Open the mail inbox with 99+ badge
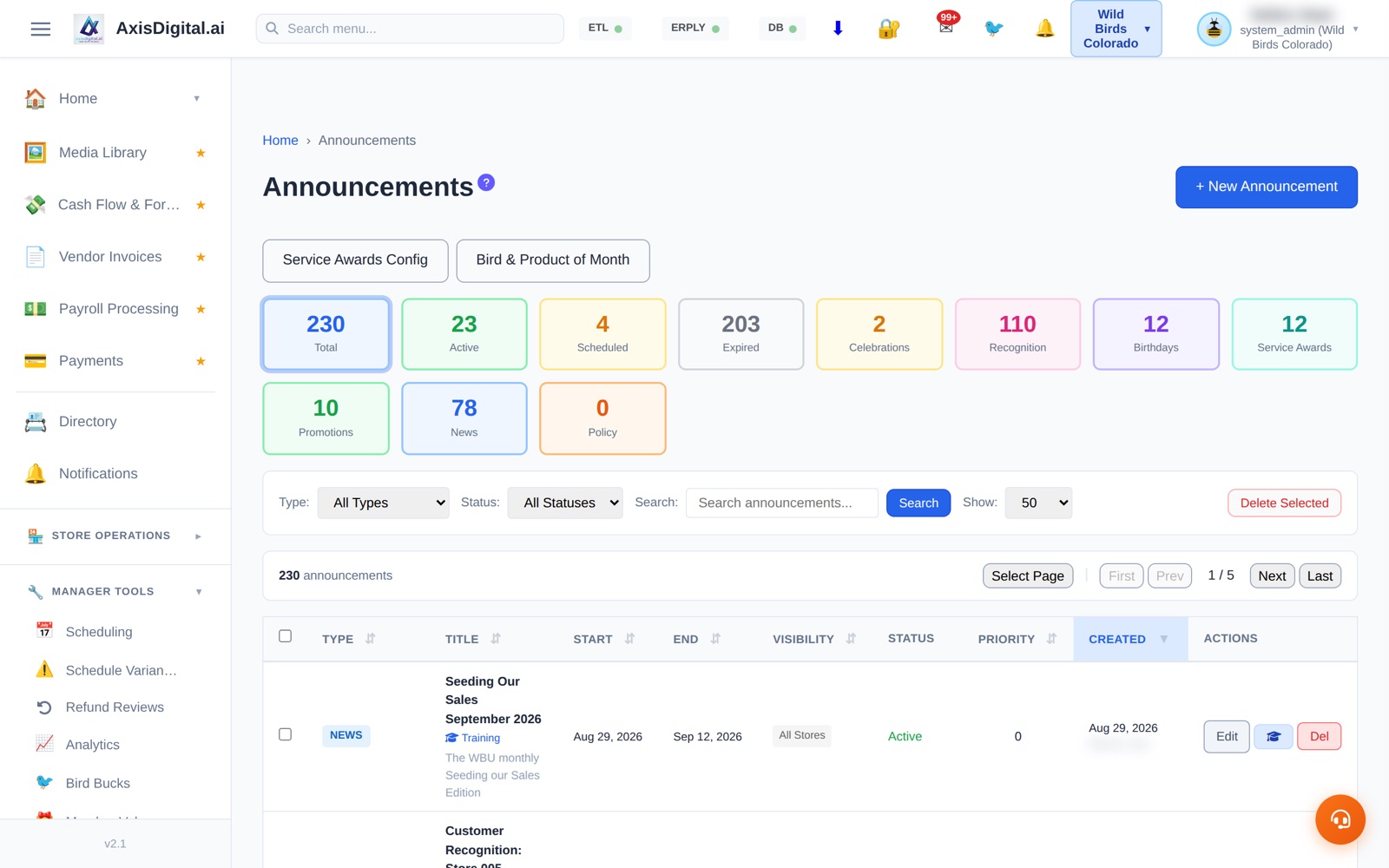1389x868 pixels. pyautogui.click(x=946, y=26)
